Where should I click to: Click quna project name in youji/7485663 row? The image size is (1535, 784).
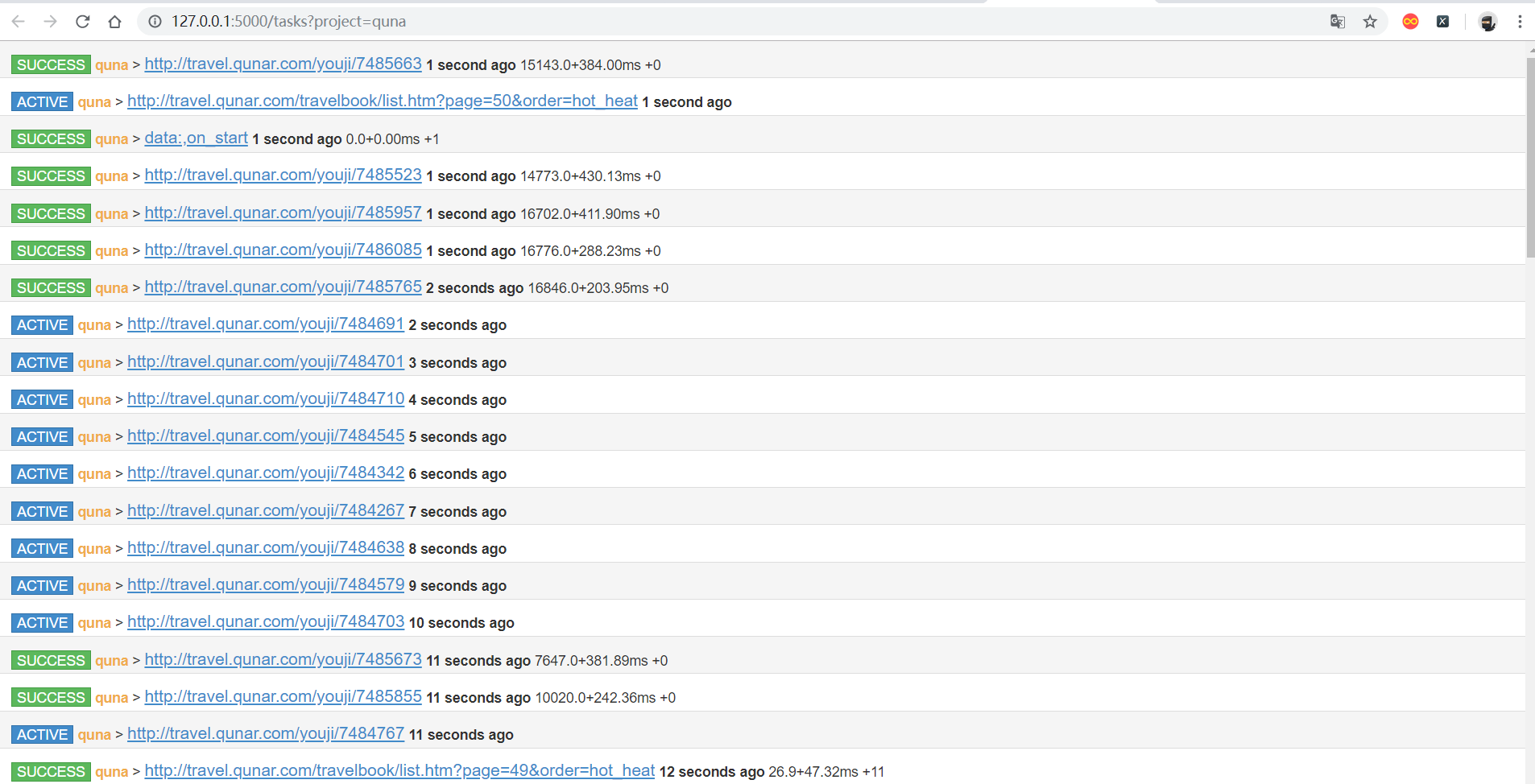[111, 65]
